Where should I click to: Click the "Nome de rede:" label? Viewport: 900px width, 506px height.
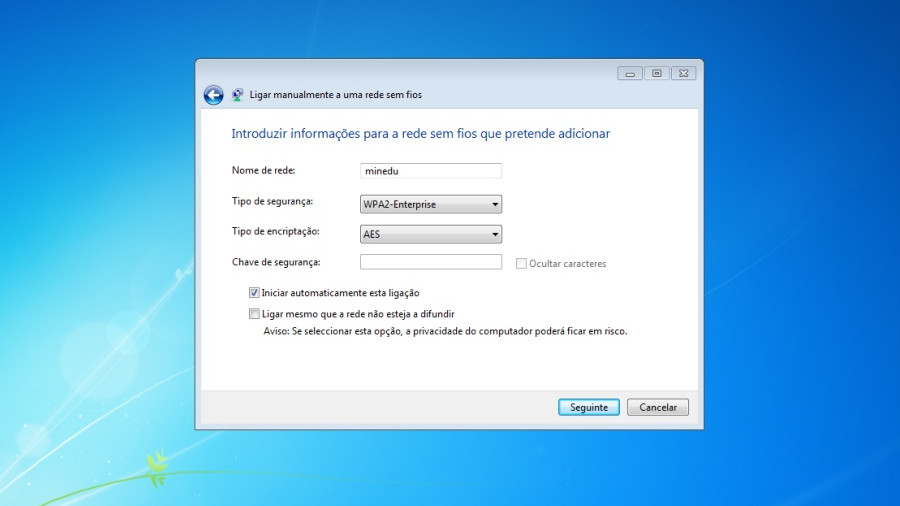point(264,170)
